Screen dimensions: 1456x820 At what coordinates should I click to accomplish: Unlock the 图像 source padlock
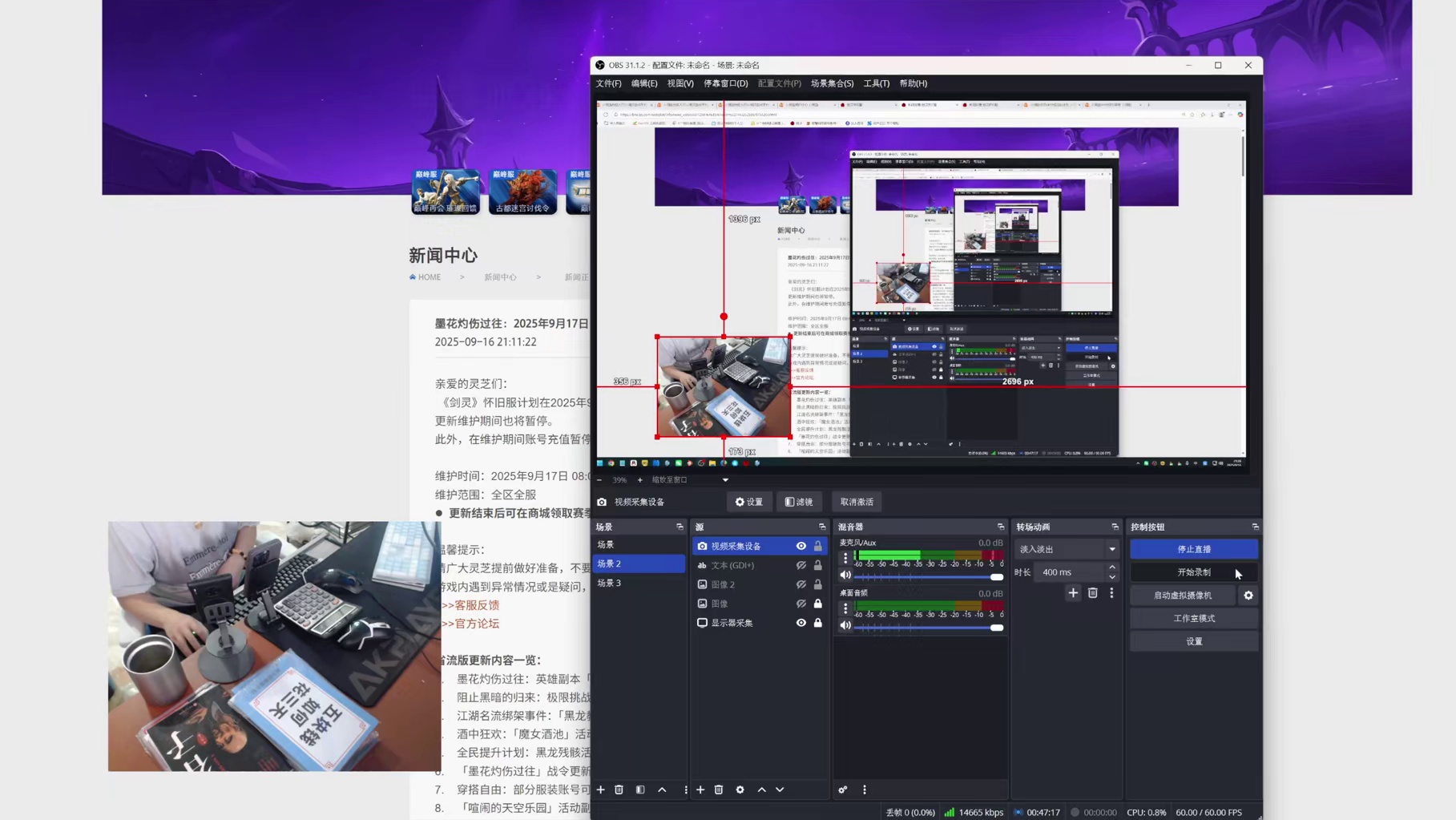click(818, 604)
